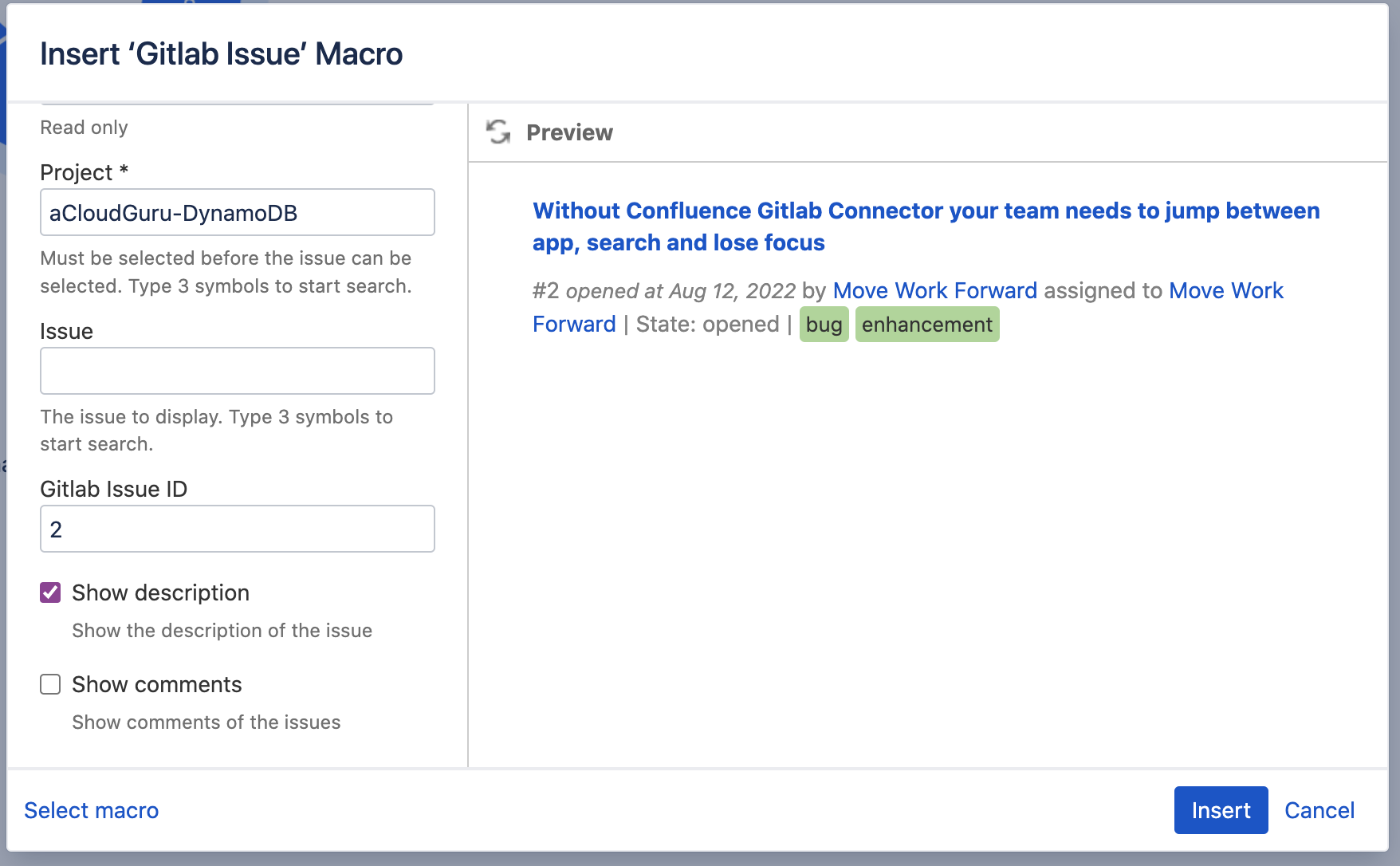This screenshot has height=866, width=1400.
Task: Toggle the Show description checkbox off
Action: coord(50,592)
